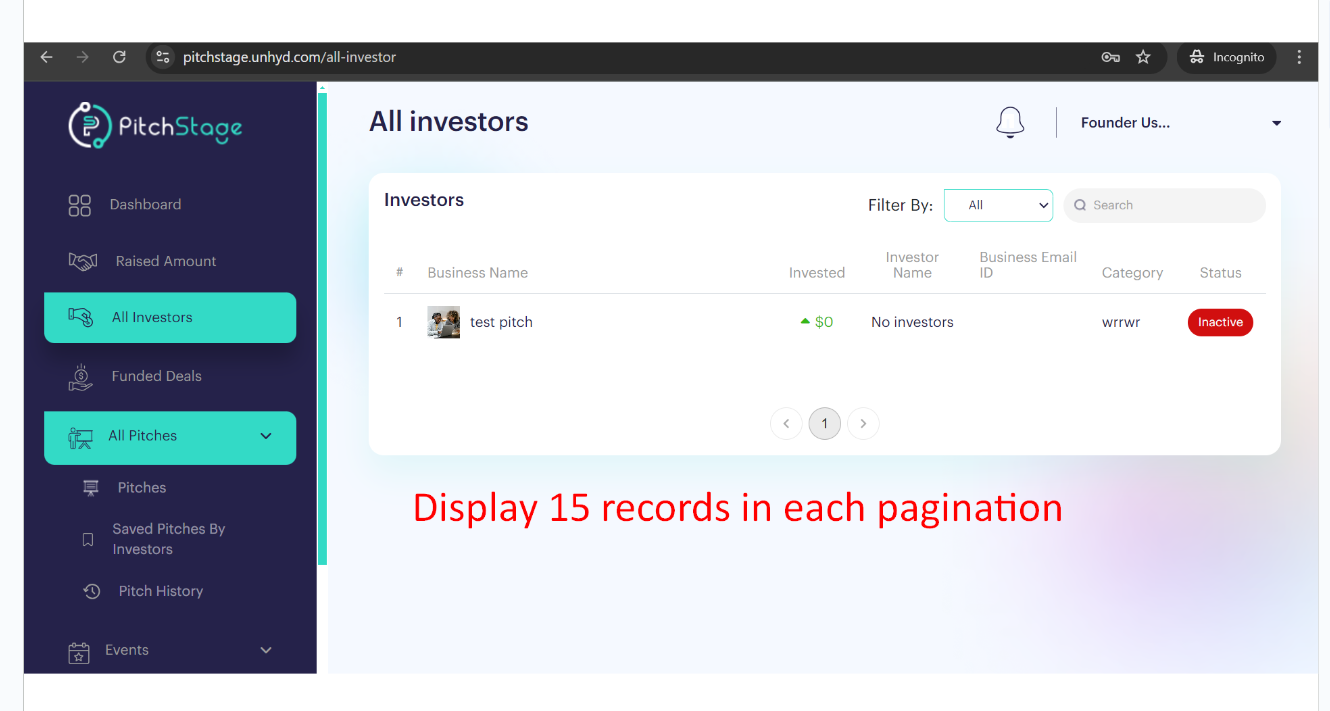Screen dimensions: 1330x711
Task: Click the Inactive status badge
Action: point(1220,322)
